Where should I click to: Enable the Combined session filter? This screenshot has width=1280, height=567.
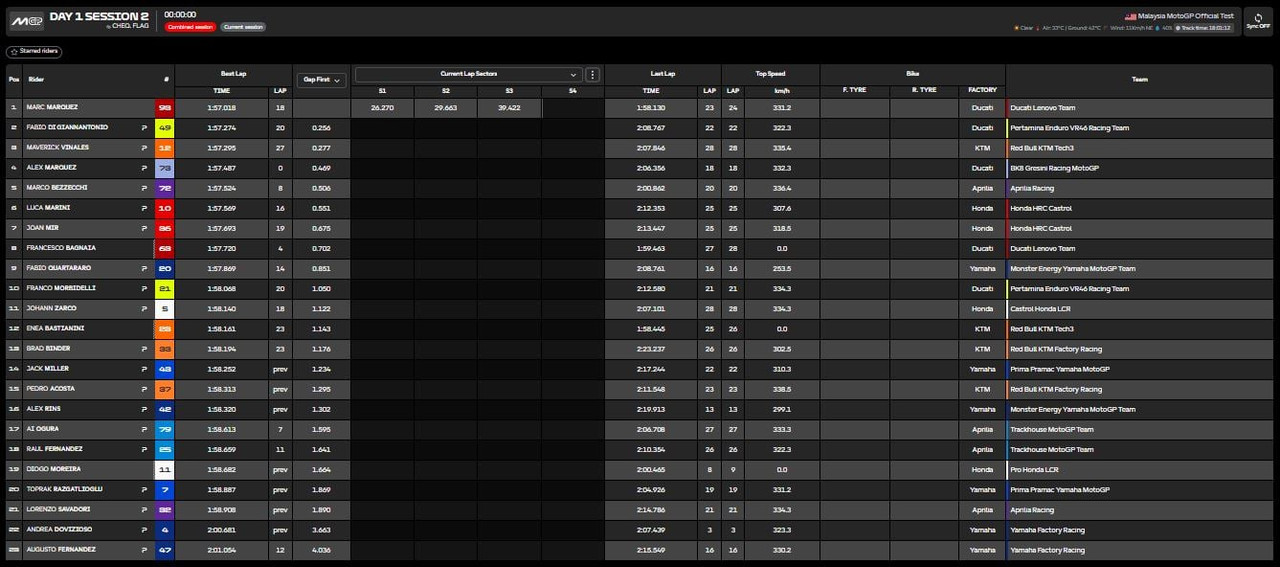pyautogui.click(x=190, y=27)
